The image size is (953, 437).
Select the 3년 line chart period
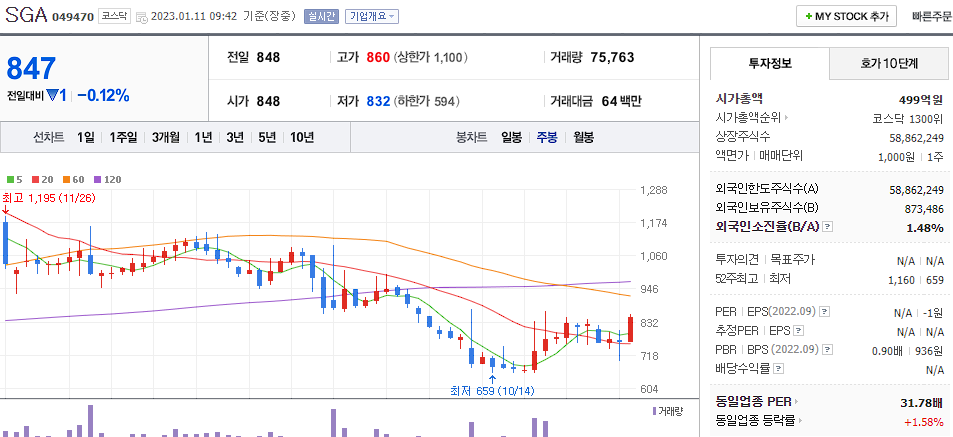(235, 137)
